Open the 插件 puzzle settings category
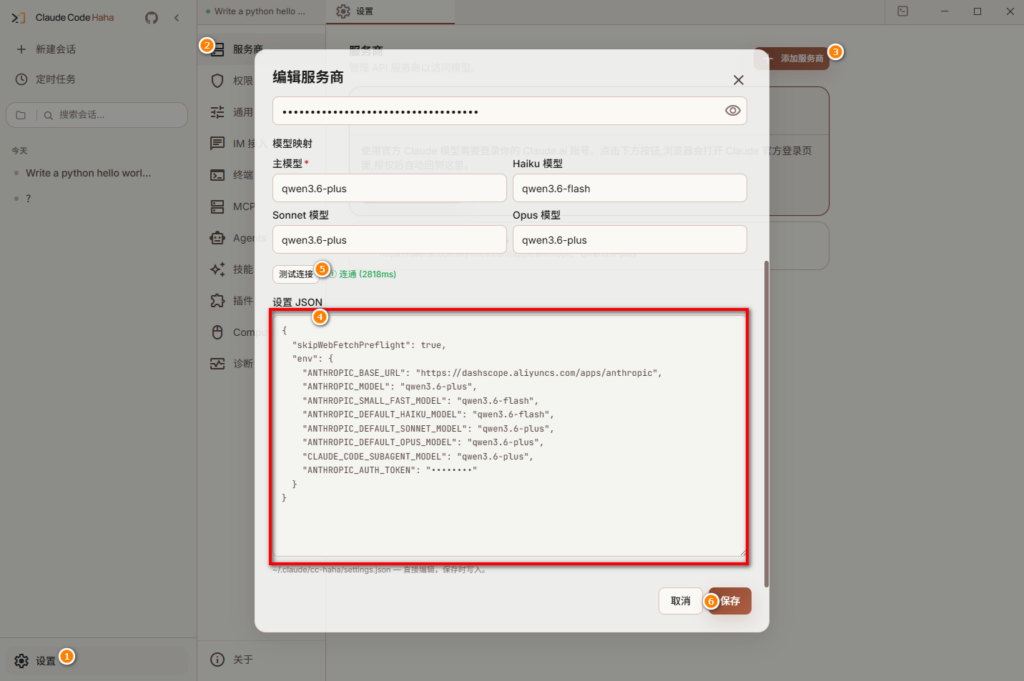Viewport: 1024px width, 681px height. 232,300
